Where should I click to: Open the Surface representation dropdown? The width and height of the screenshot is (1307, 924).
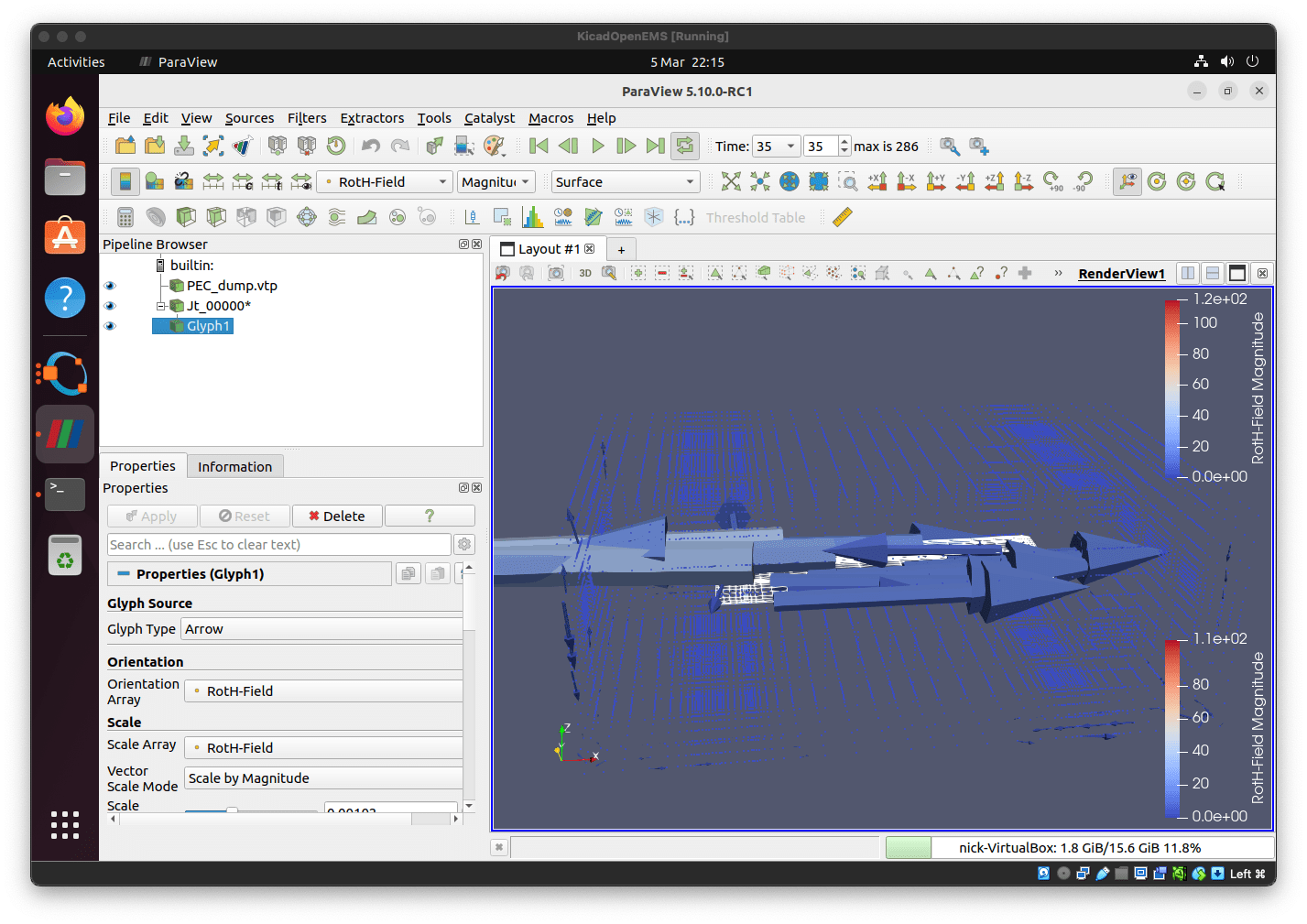pos(626,181)
